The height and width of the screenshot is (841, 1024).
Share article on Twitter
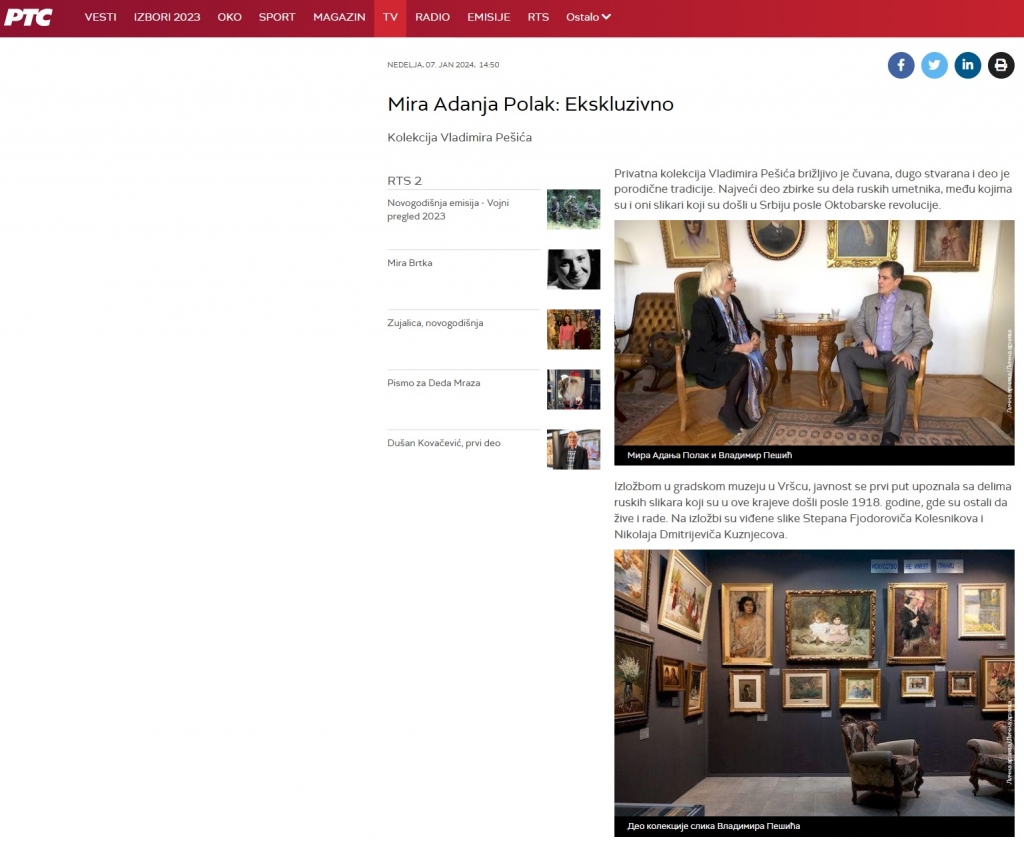click(x=934, y=66)
